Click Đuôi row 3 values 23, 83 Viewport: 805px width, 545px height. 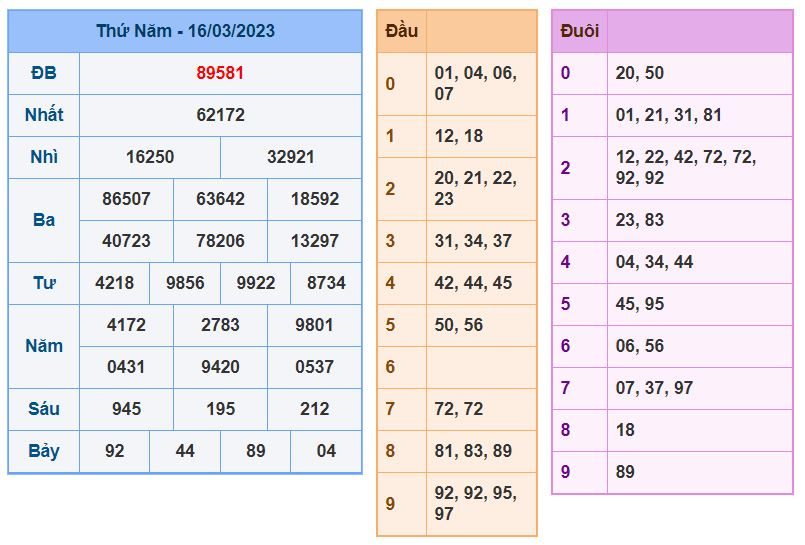pyautogui.click(x=640, y=220)
